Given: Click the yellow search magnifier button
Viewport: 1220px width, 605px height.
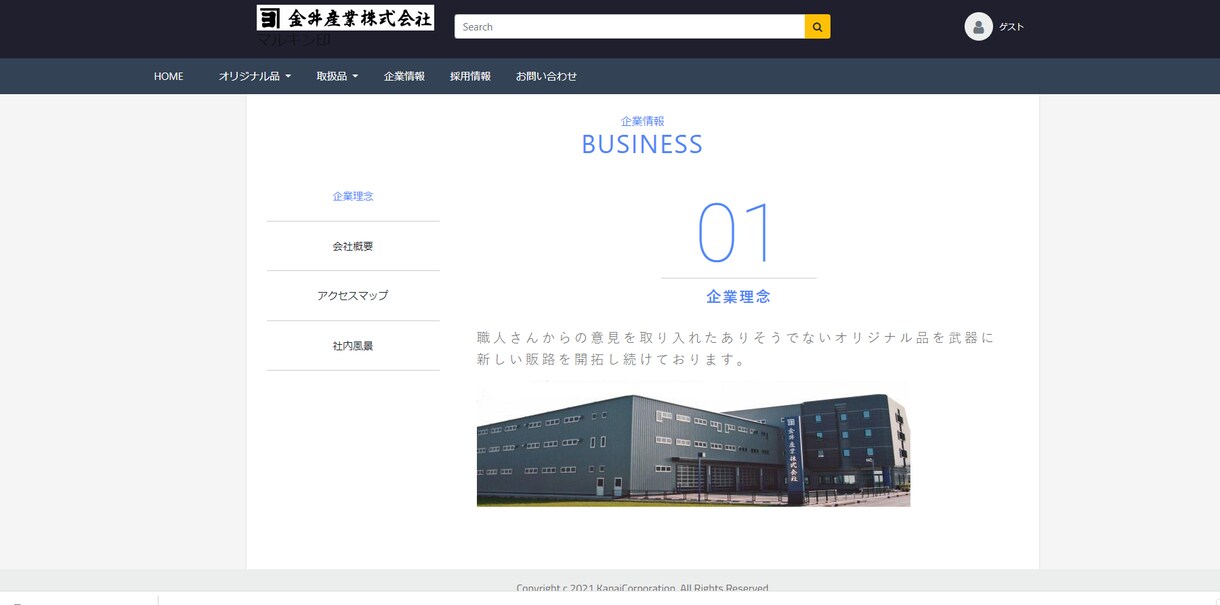Looking at the screenshot, I should tap(817, 27).
